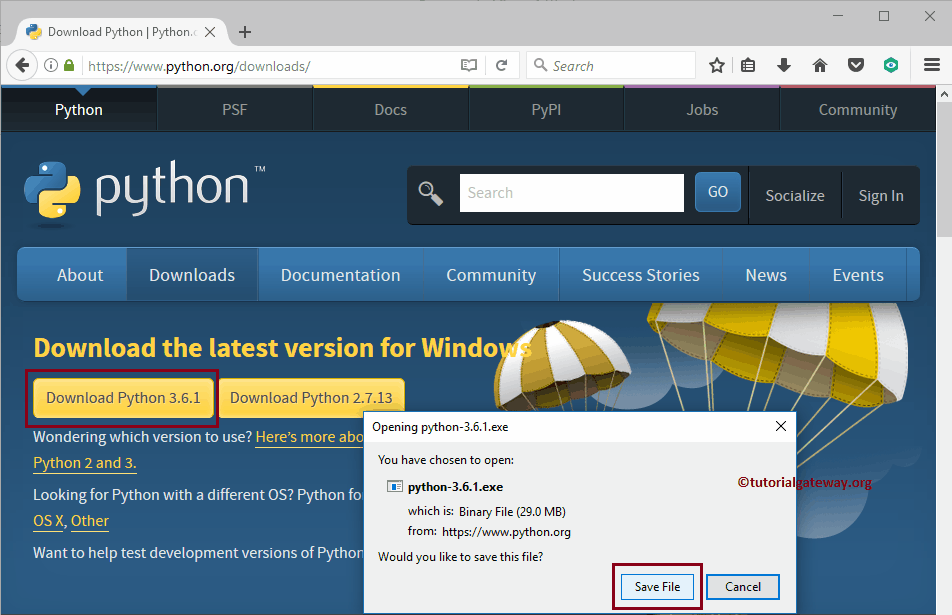Open the Documentation menu item
The width and height of the screenshot is (952, 615).
pos(340,275)
